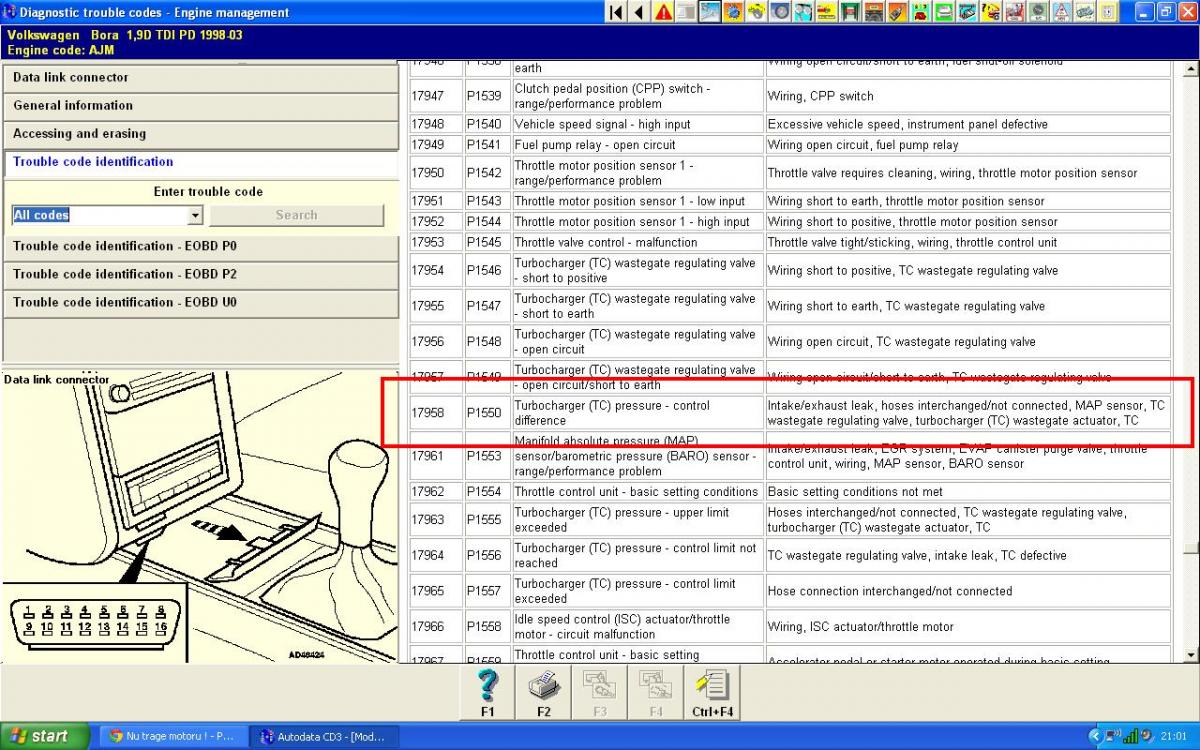Viewport: 1200px width, 750px height.
Task: Open the All codes dropdown arrow
Action: [x=194, y=215]
